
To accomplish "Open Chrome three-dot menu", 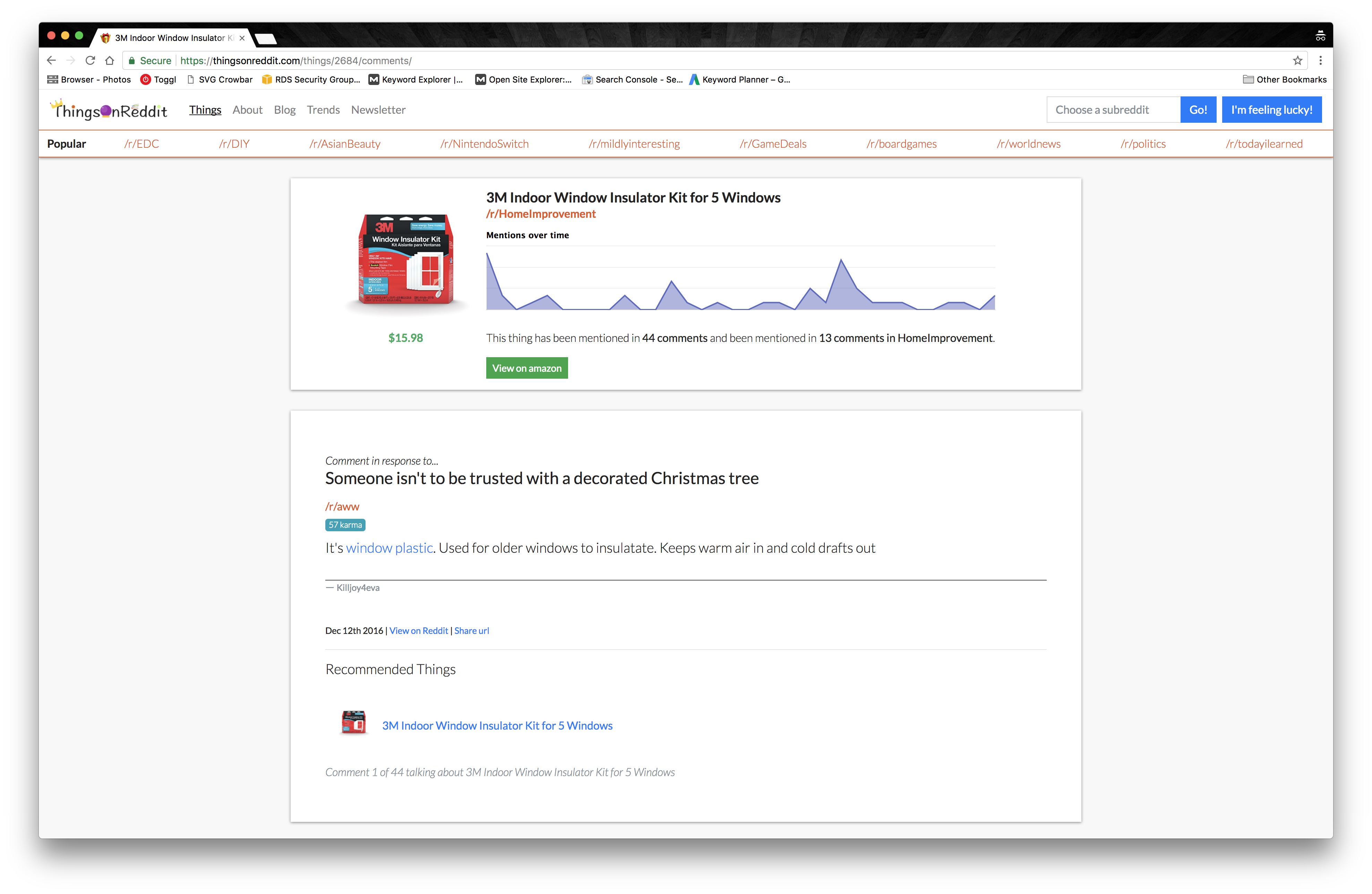I will click(1320, 61).
